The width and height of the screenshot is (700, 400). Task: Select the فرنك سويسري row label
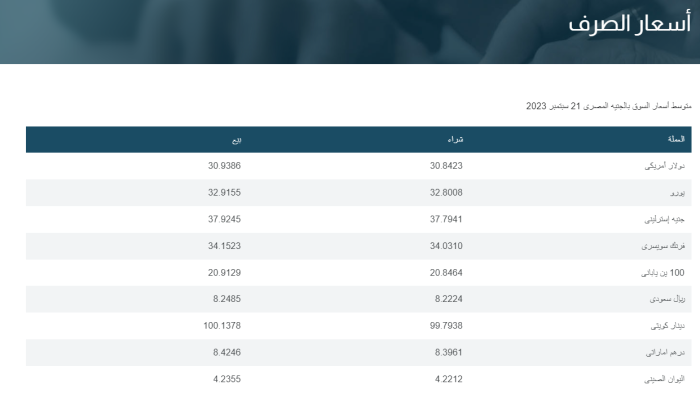[663, 246]
